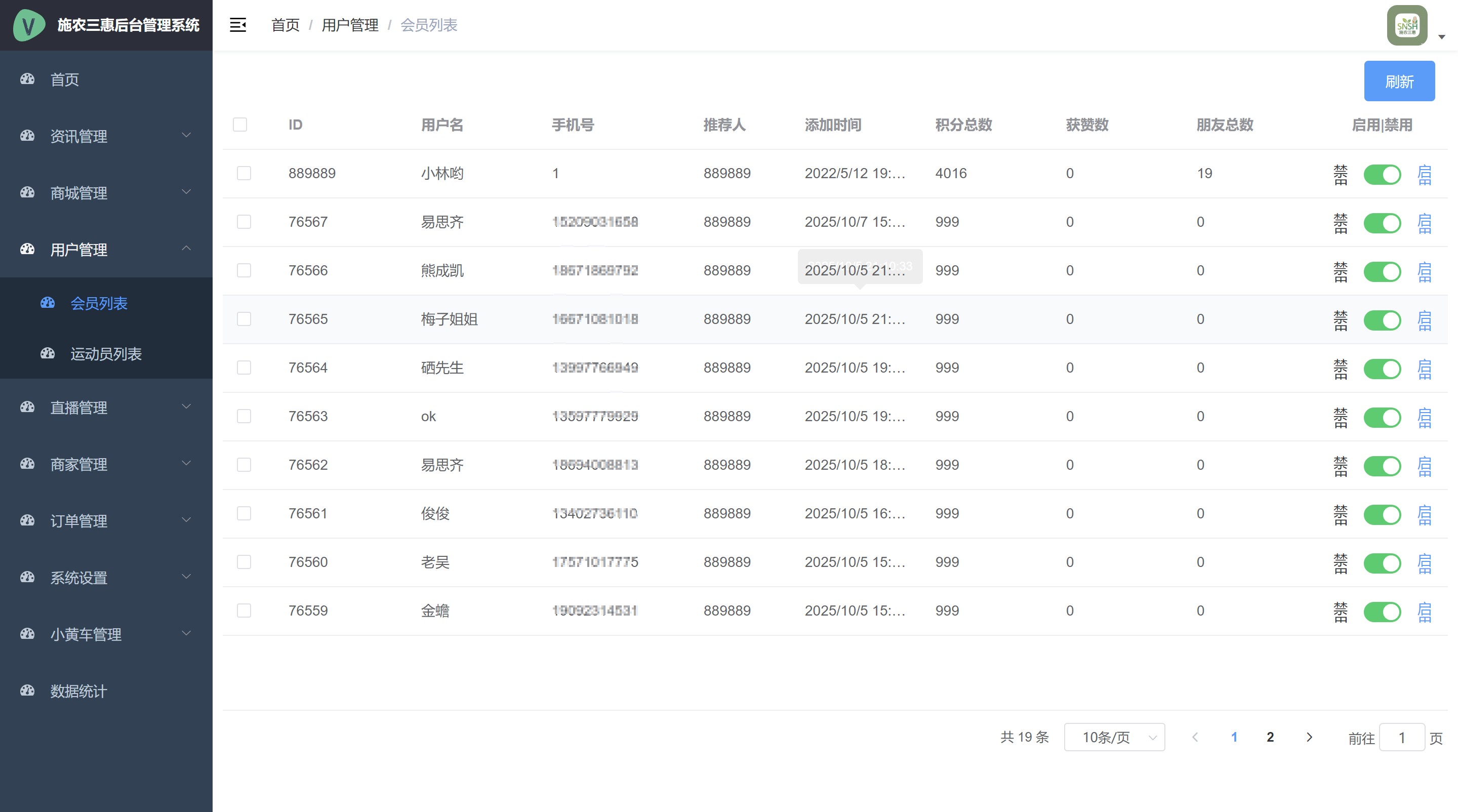Tick the checkbox for row 76565

(244, 319)
